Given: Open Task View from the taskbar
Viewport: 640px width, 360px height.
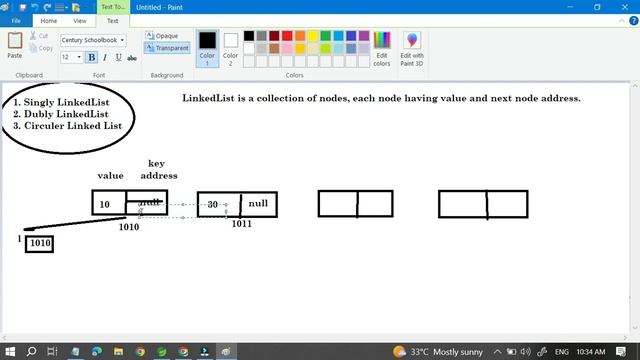Looking at the screenshot, I should pyautogui.click(x=52, y=351).
